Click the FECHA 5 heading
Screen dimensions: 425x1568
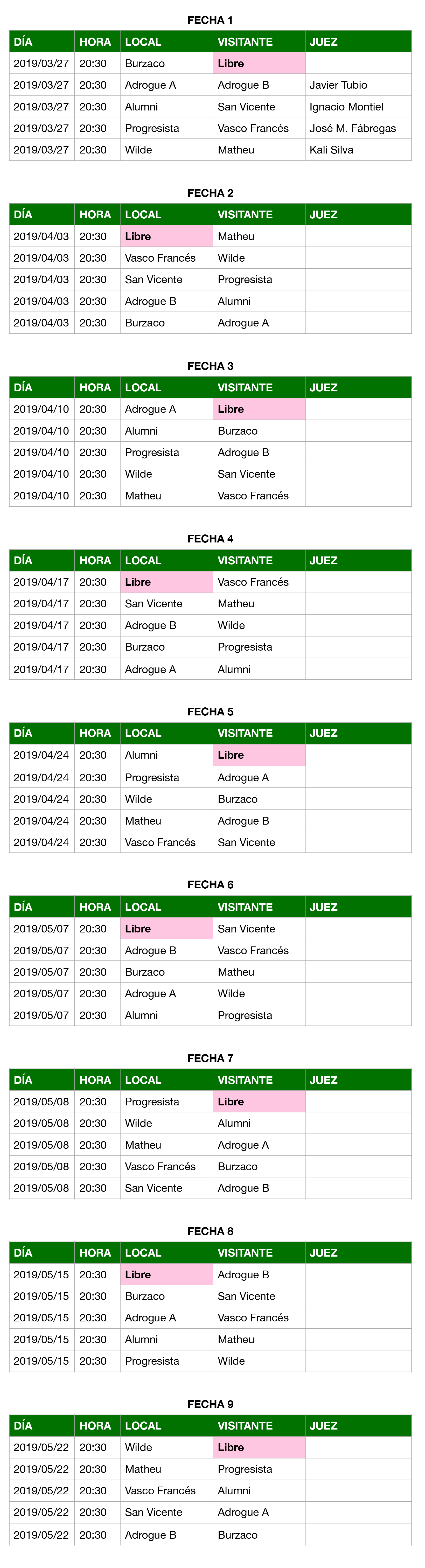point(210,712)
